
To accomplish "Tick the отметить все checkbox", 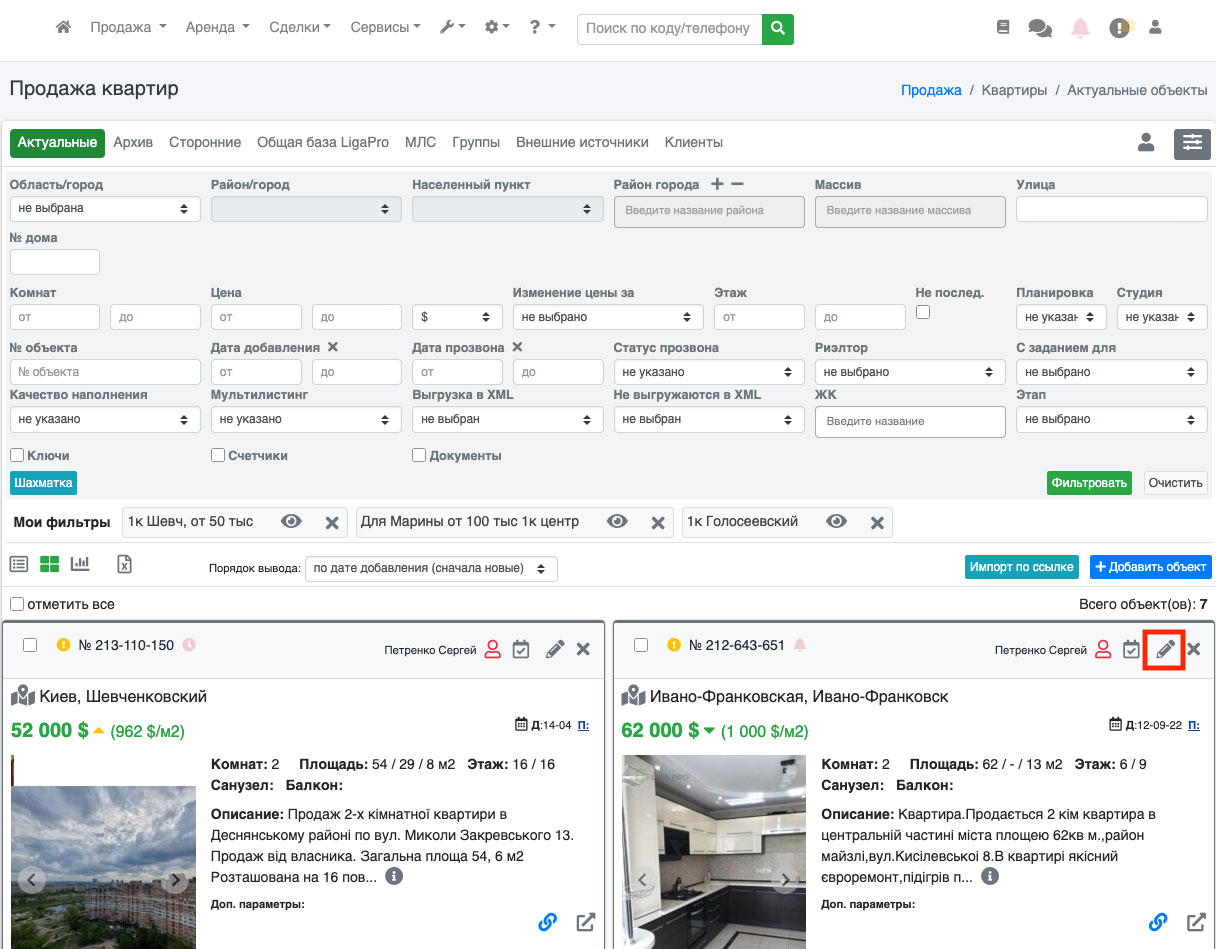I will [x=17, y=604].
